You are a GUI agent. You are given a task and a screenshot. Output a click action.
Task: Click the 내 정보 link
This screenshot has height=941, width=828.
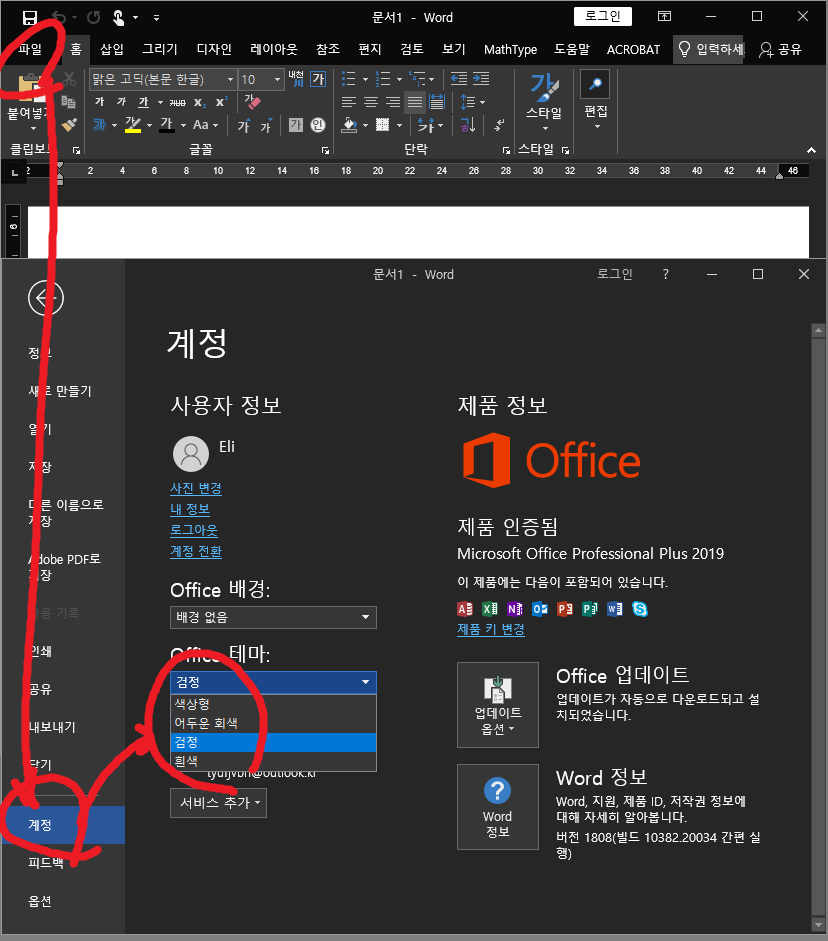click(190, 510)
